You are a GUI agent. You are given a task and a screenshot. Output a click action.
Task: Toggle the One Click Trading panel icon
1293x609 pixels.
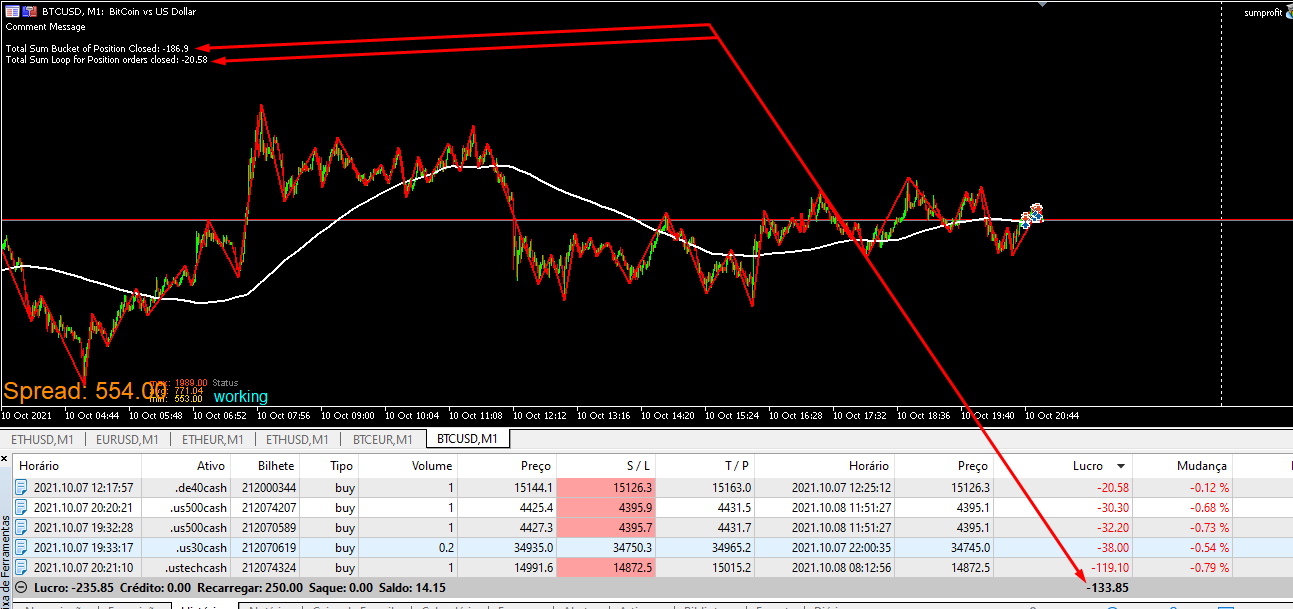[29, 12]
